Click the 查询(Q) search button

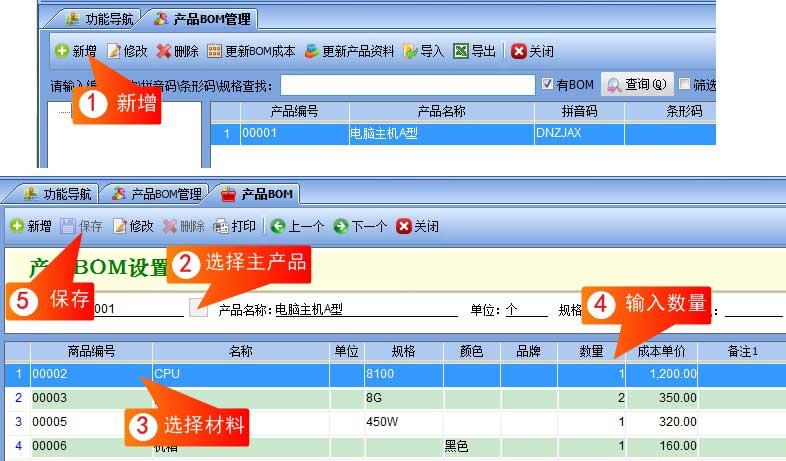637,85
